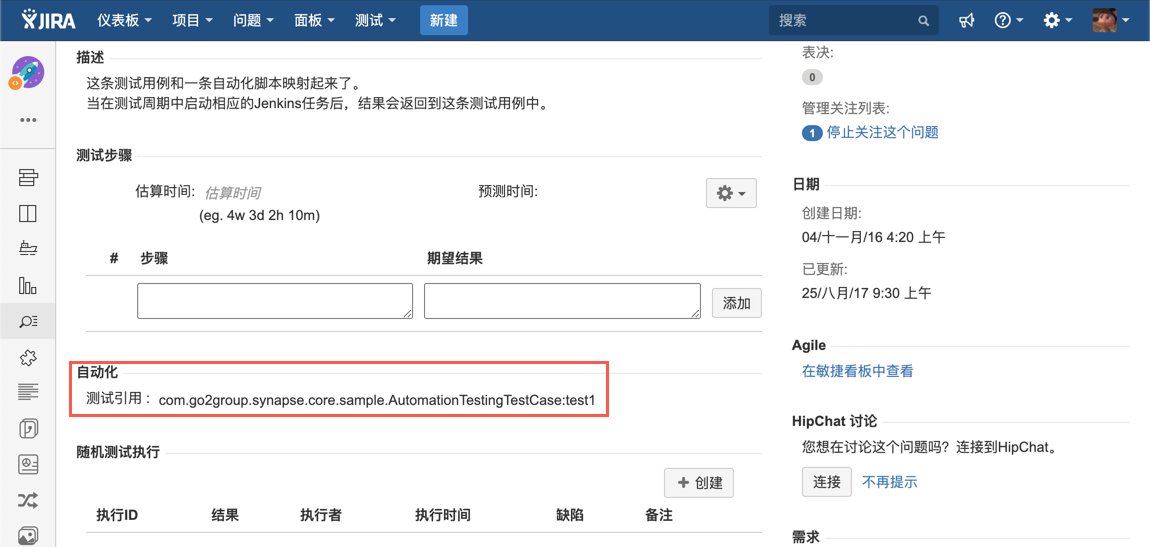Open the administration gear menu in header
1150x547 pixels.
1057,20
